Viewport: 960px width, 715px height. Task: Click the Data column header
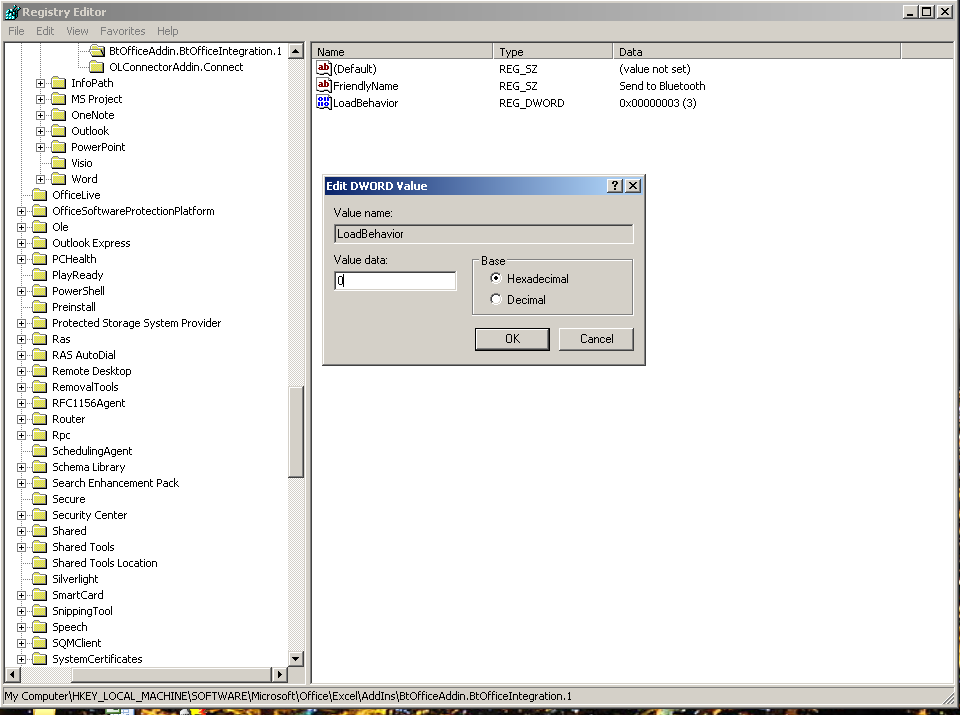[757, 52]
